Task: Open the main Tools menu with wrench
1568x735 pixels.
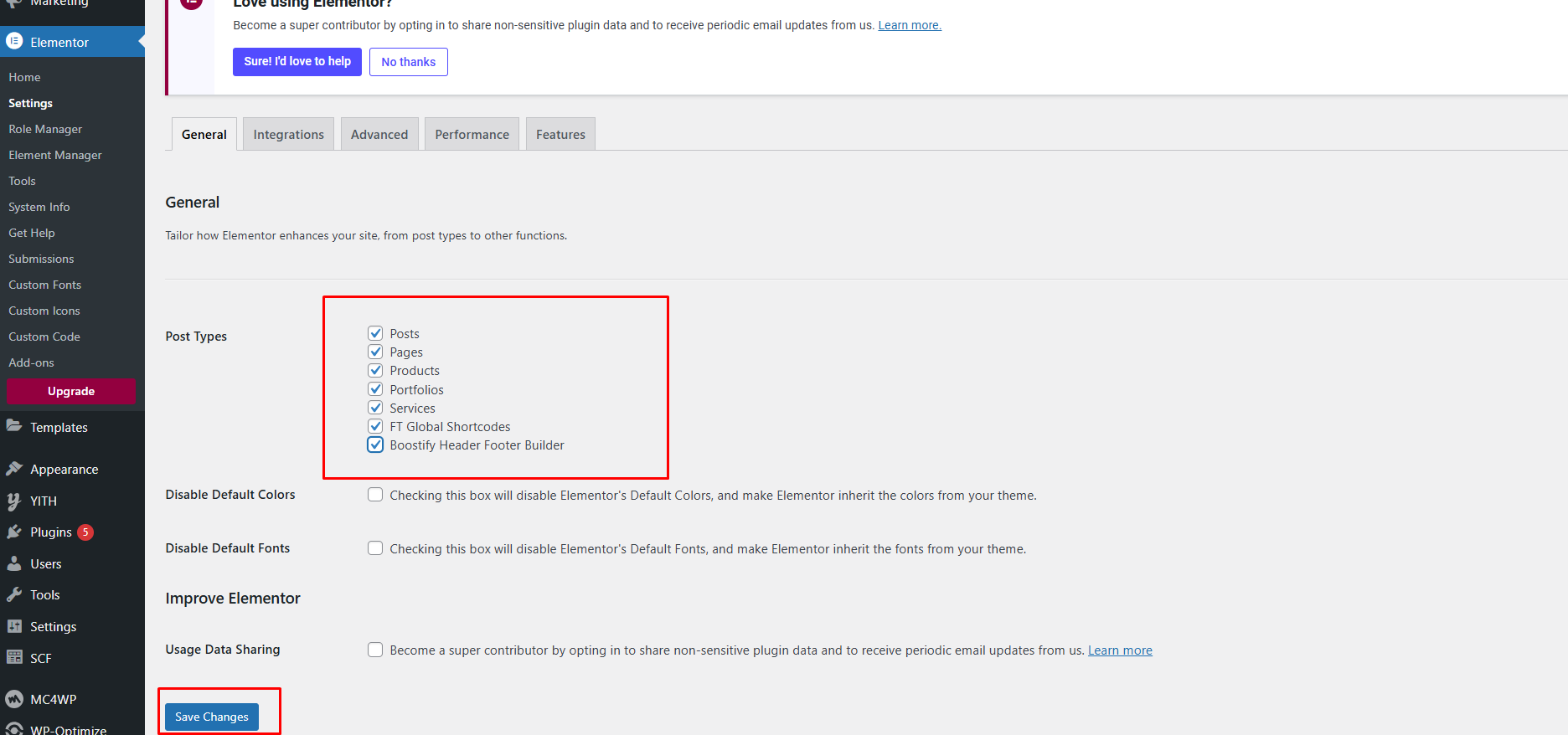Action: [72, 595]
